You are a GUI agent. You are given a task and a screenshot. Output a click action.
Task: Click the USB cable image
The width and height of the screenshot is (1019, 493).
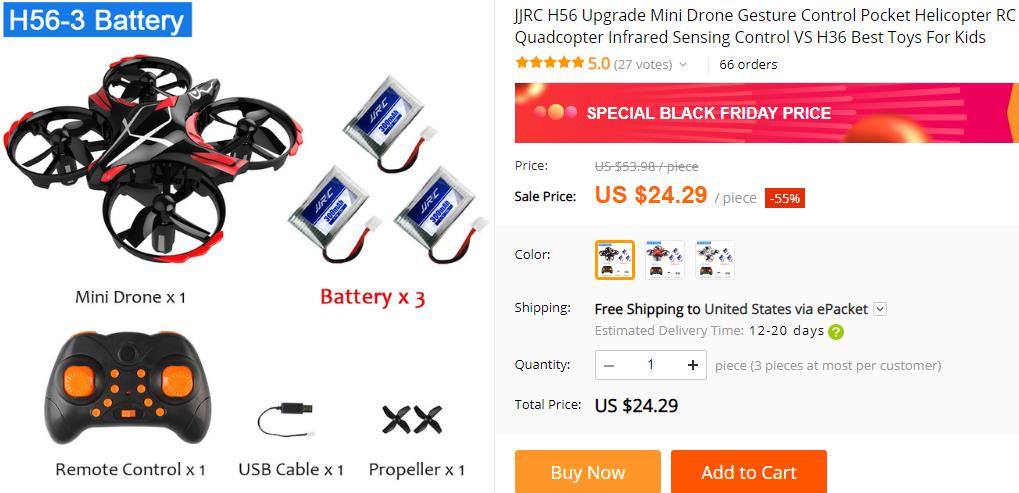click(x=285, y=420)
